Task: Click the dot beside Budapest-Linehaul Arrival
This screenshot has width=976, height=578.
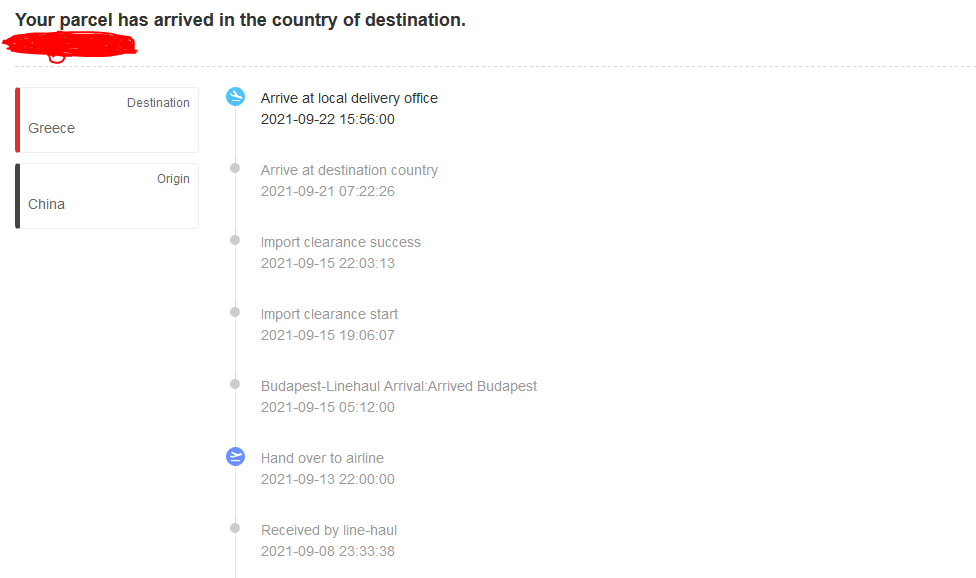Action: click(x=235, y=384)
